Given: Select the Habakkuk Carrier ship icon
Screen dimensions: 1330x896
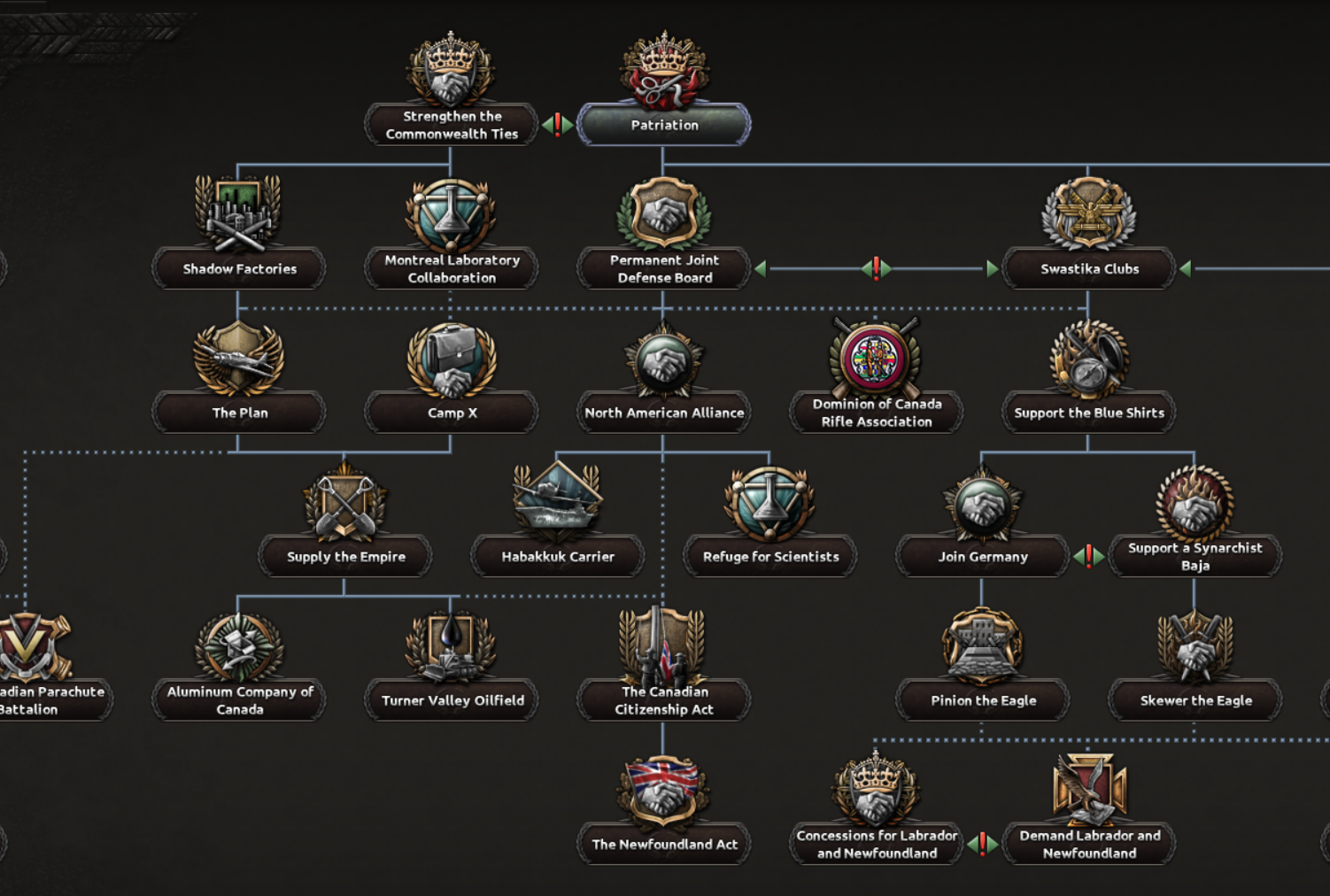Looking at the screenshot, I should [x=557, y=500].
